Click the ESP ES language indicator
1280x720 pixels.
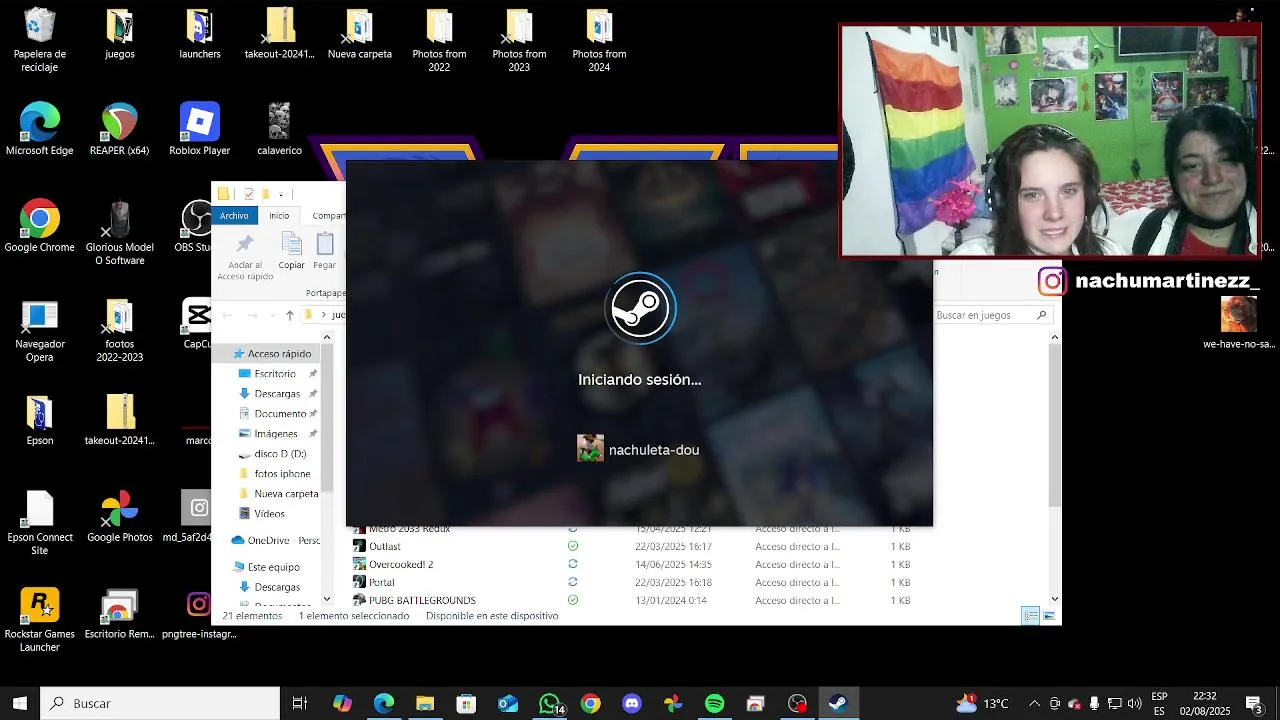click(x=1159, y=703)
